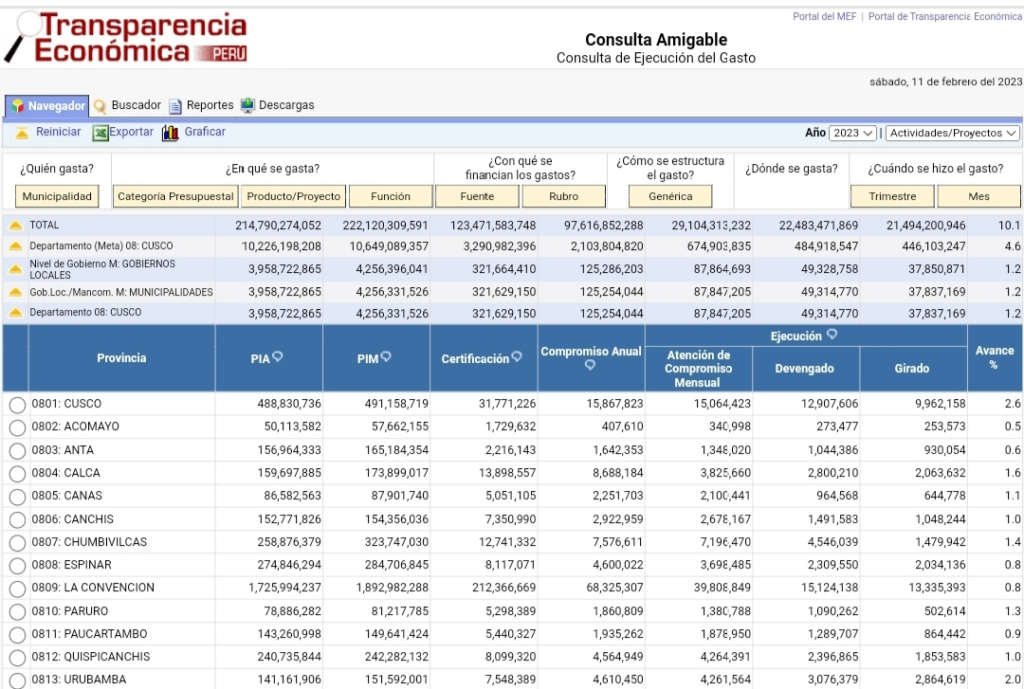
Task: Select the 0801: CUSCO radio button
Action: pyautogui.click(x=17, y=405)
